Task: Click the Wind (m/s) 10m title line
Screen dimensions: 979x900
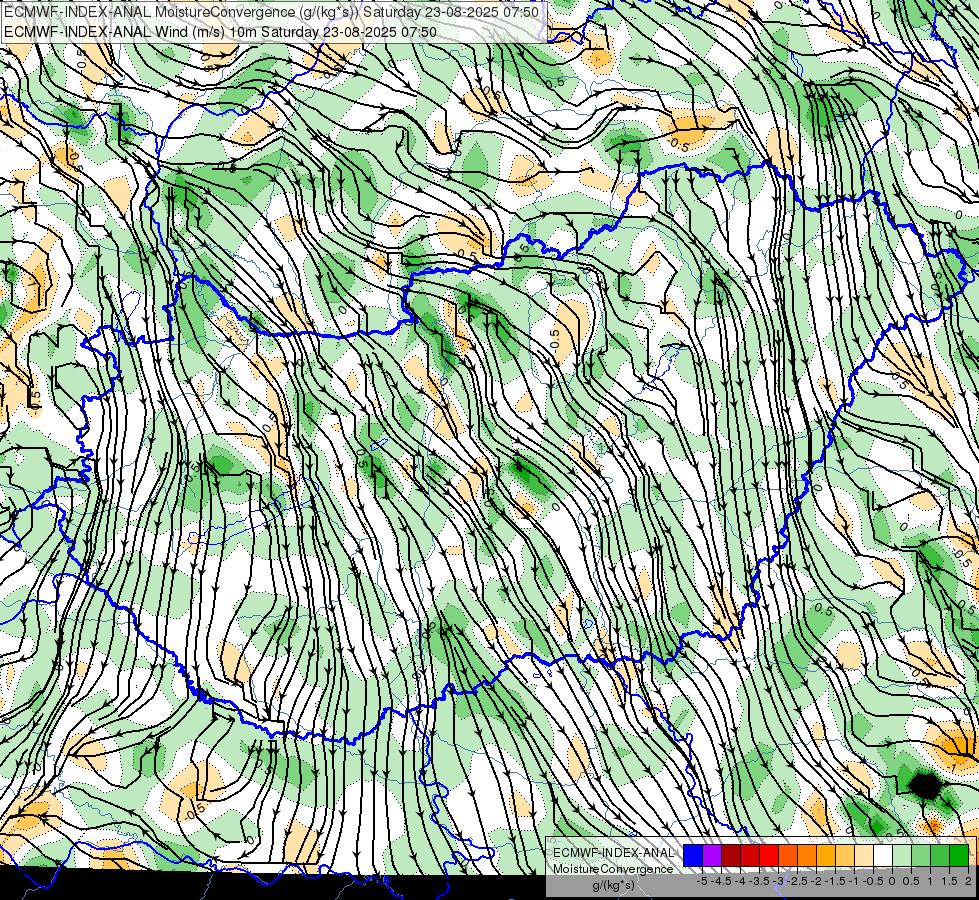Action: [x=220, y=32]
